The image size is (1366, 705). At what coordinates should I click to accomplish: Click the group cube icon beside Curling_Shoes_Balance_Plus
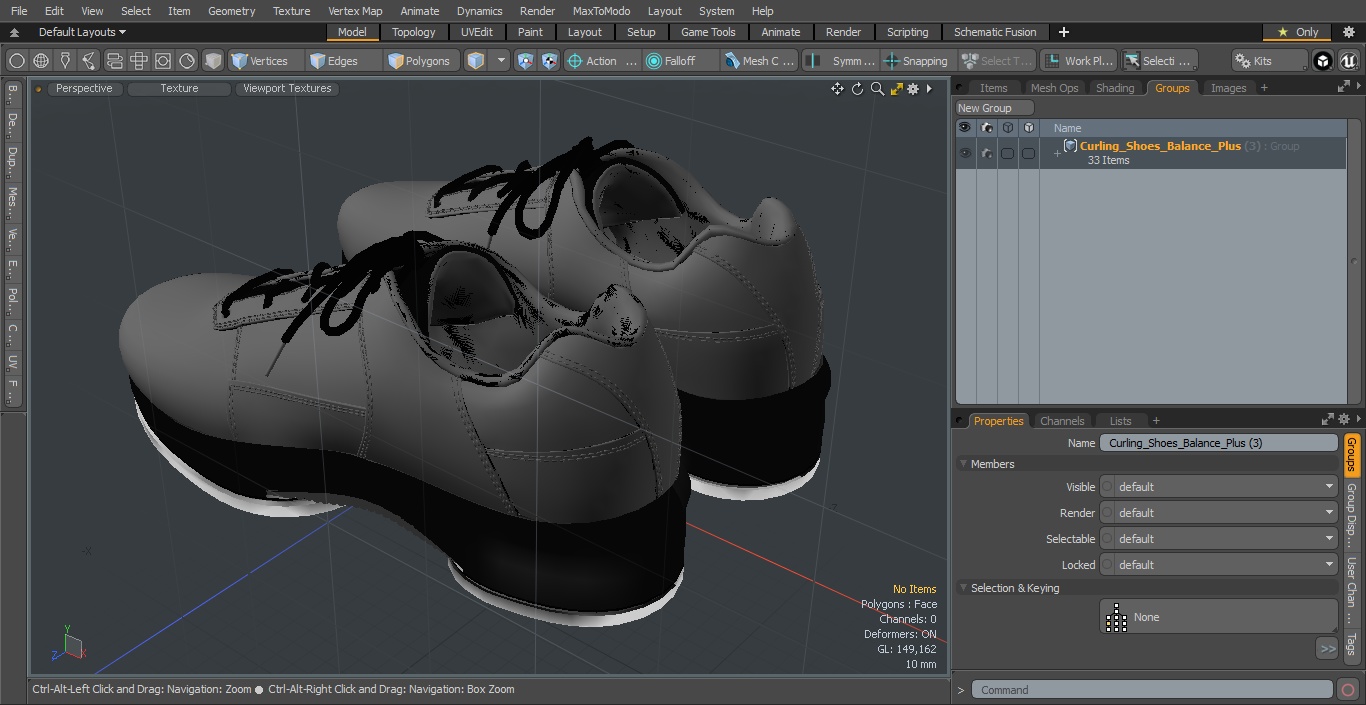point(1070,146)
